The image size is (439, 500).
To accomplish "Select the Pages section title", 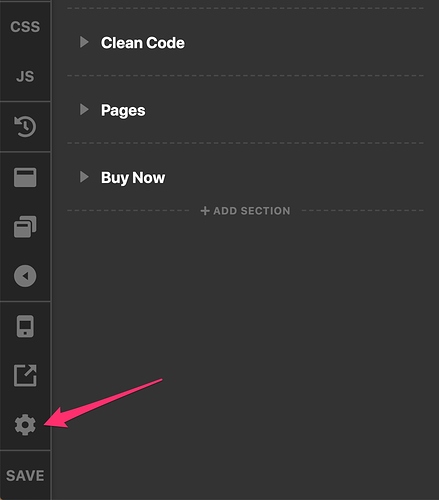I will pos(123,111).
